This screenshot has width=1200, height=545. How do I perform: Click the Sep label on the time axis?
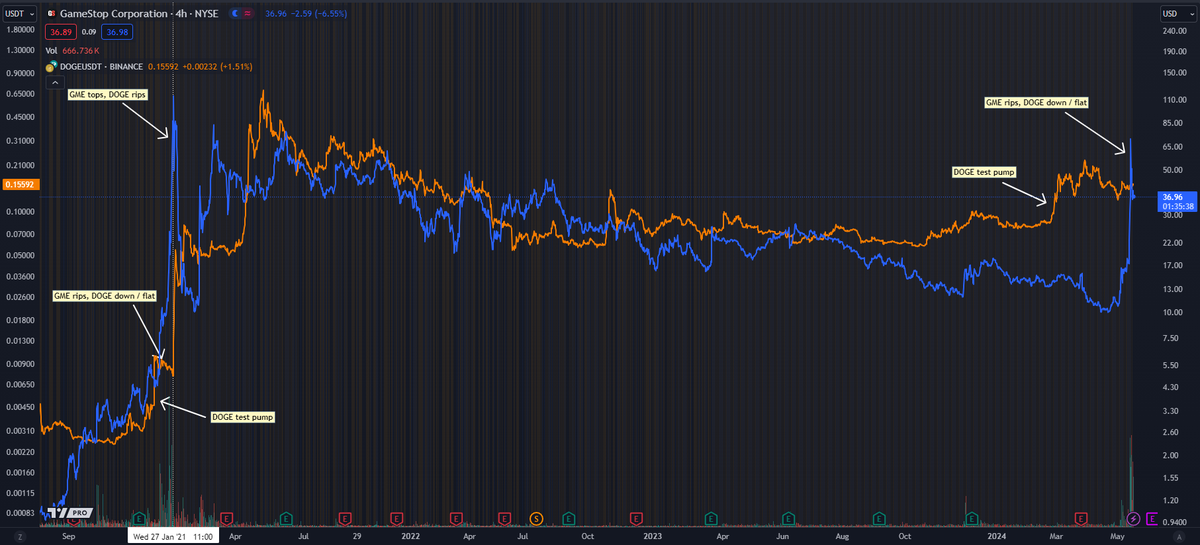pyautogui.click(x=68, y=536)
